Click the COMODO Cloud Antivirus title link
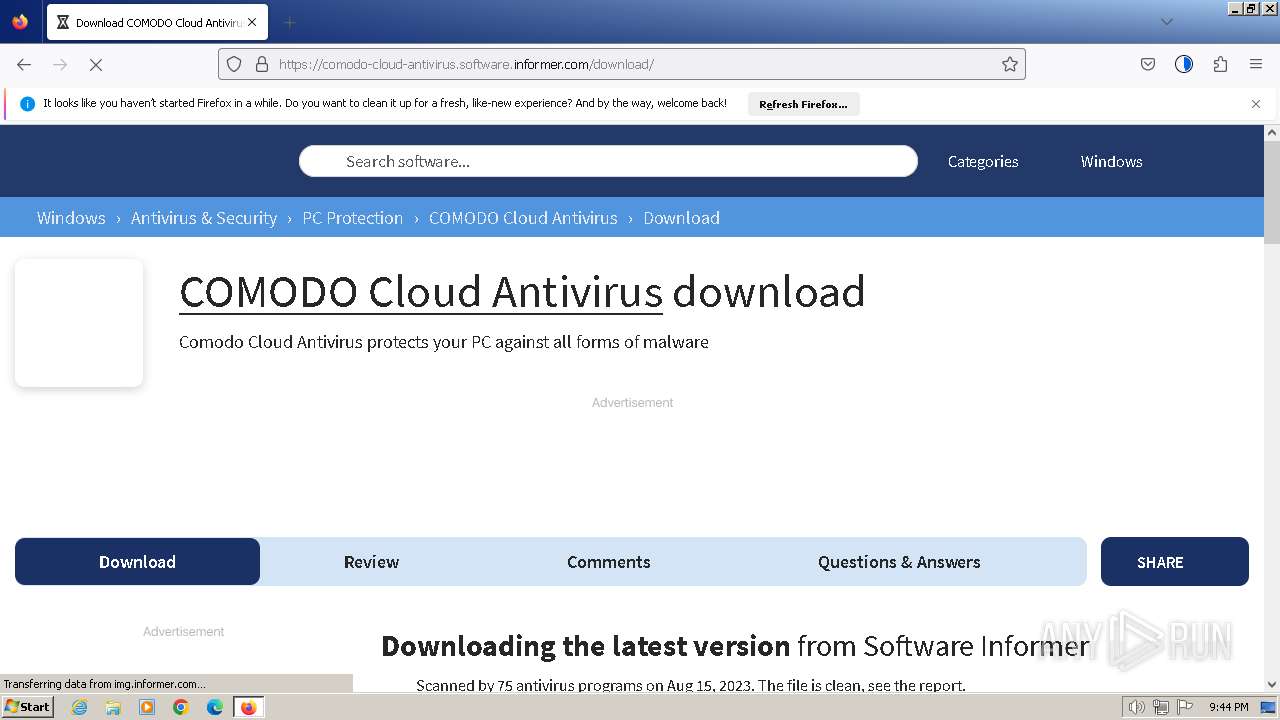Viewport: 1280px width, 720px height. [421, 292]
